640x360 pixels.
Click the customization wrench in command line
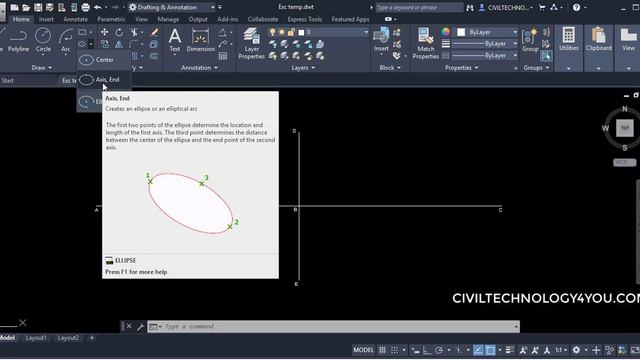pyautogui.click(x=140, y=327)
